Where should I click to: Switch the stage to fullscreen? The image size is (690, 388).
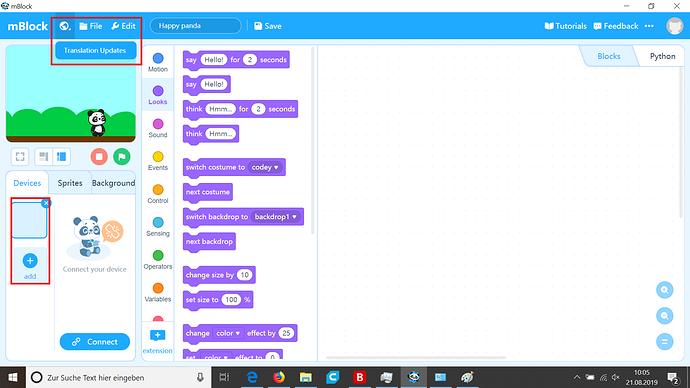click(20, 157)
